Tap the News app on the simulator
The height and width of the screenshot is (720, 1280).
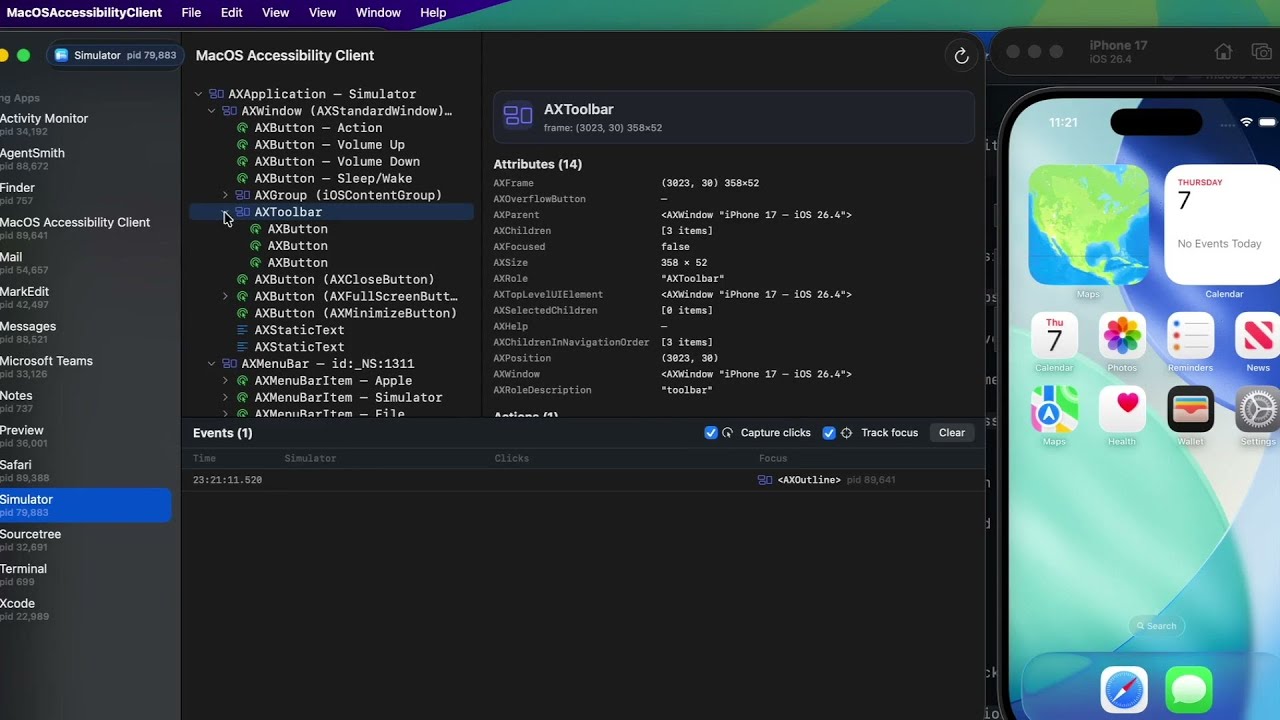[1258, 336]
